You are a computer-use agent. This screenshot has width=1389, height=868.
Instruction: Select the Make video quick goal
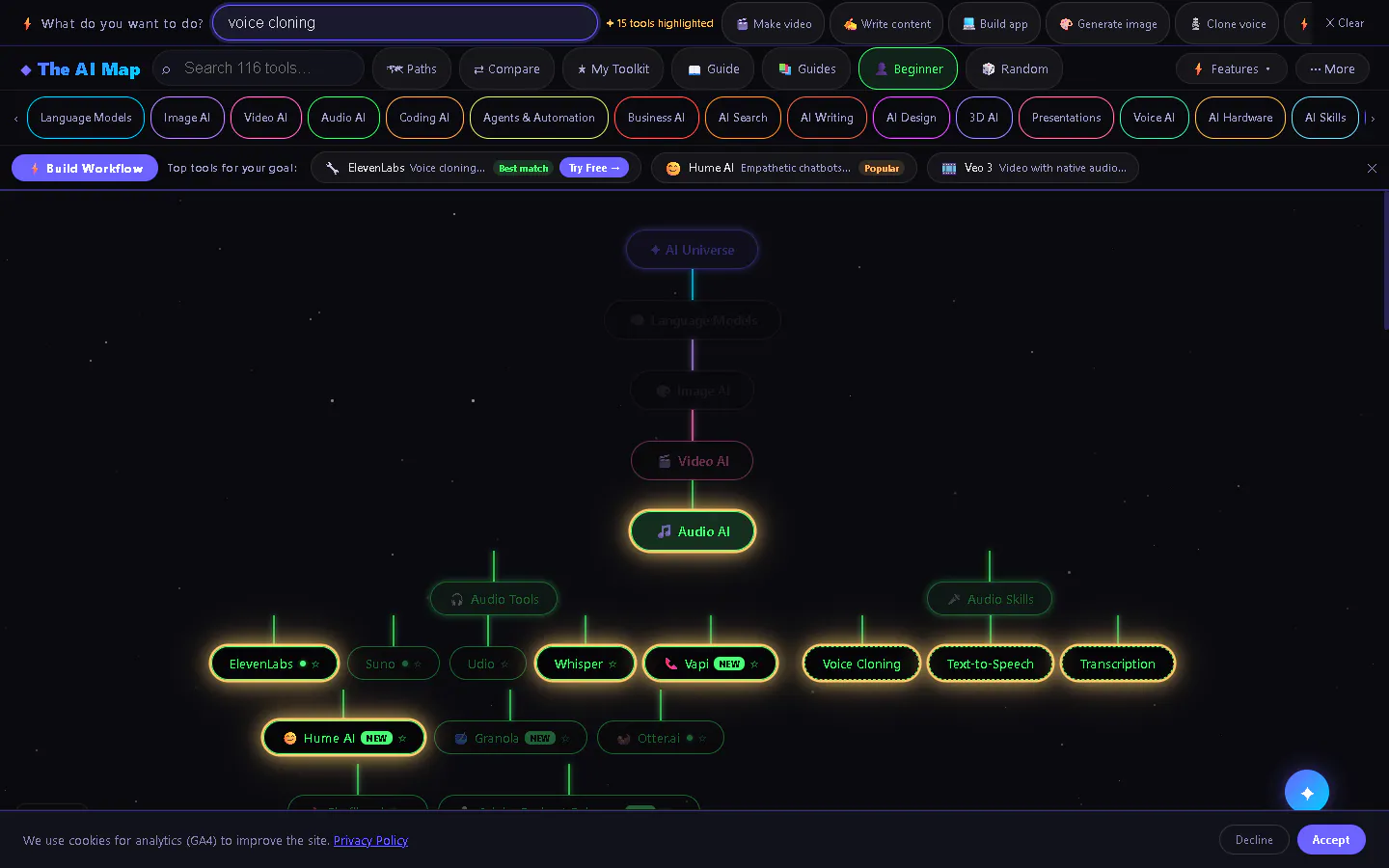(774, 23)
